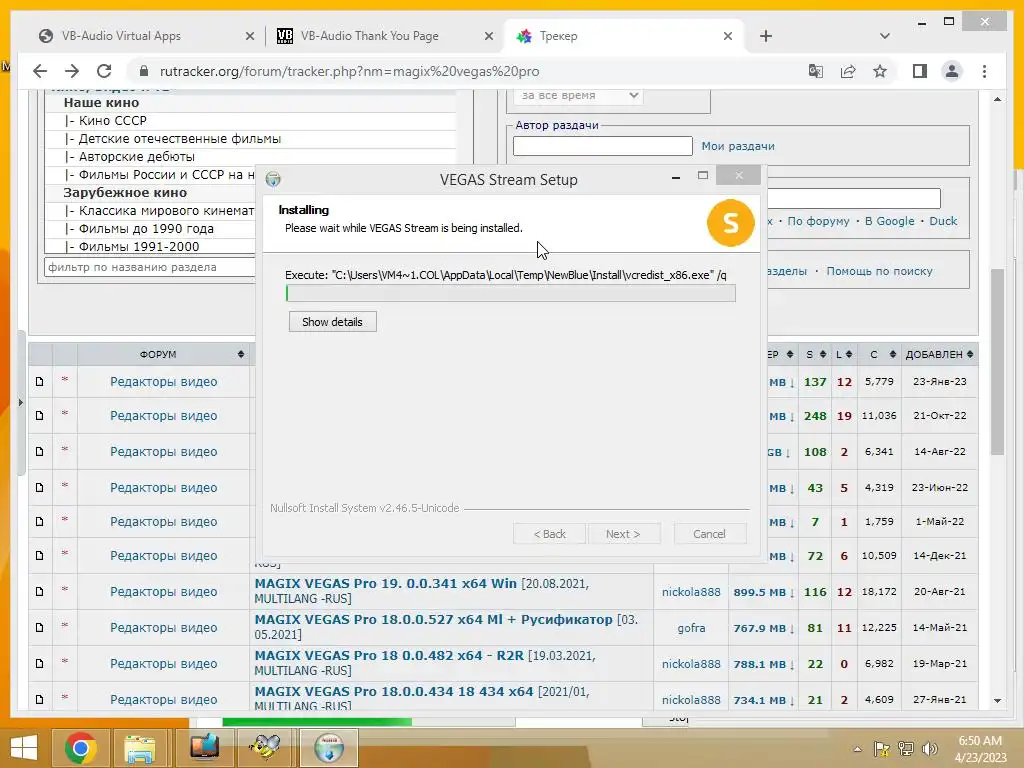
Task: Click the По форуму link
Action: point(818,221)
